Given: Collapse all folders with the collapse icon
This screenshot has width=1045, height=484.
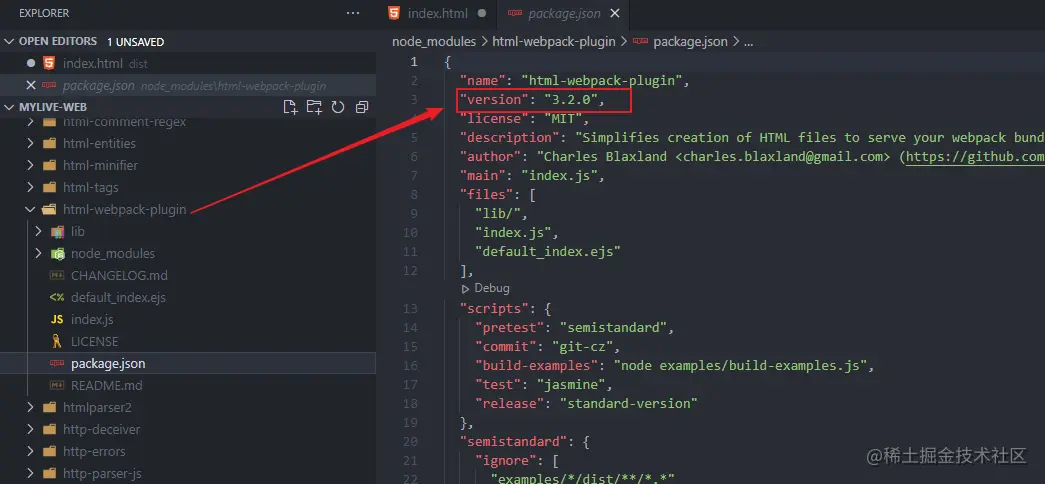Looking at the screenshot, I should pos(362,107).
